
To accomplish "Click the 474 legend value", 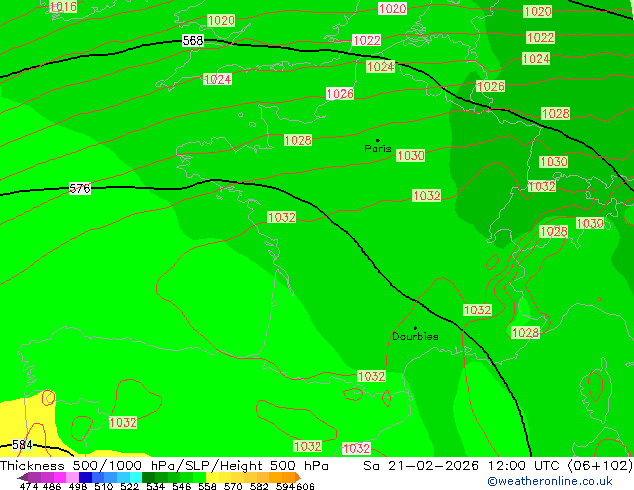I will click(29, 486).
